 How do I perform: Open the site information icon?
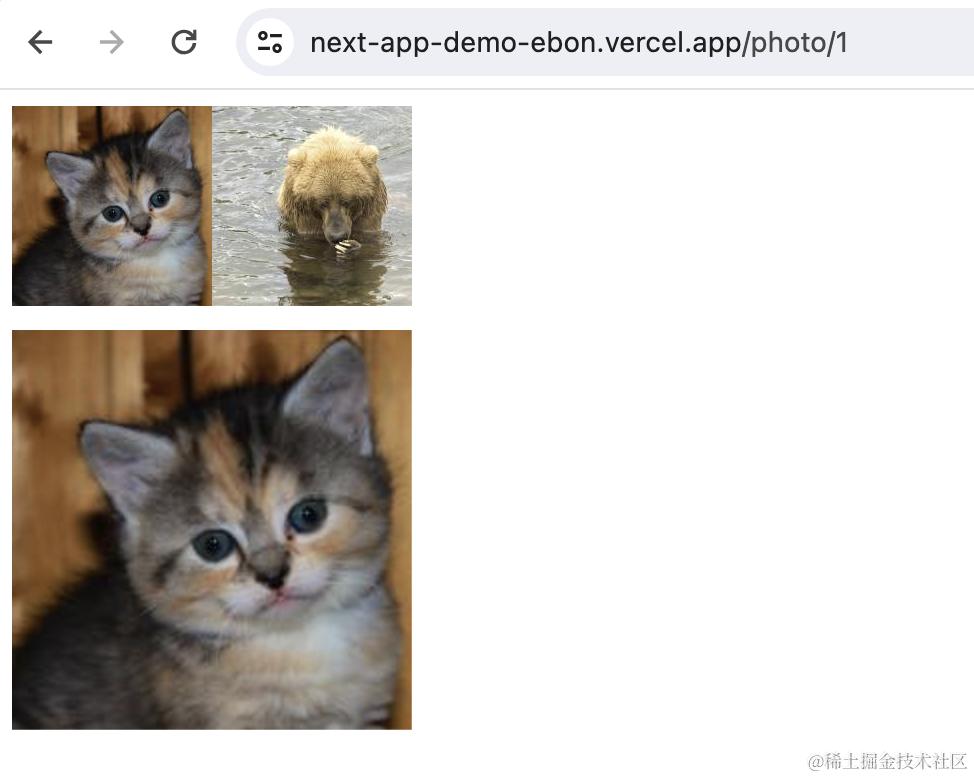coord(270,42)
